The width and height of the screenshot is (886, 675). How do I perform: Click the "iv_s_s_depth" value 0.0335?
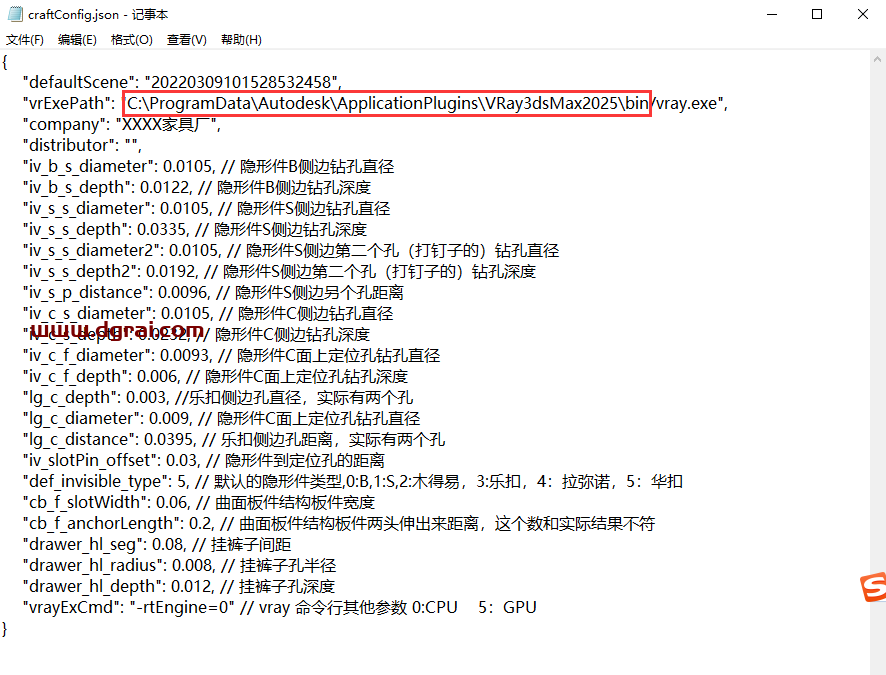coord(163,229)
